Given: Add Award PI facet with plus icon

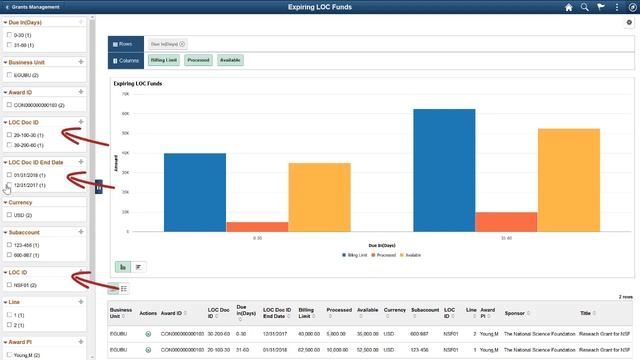Looking at the screenshot, I should click(x=81, y=342).
